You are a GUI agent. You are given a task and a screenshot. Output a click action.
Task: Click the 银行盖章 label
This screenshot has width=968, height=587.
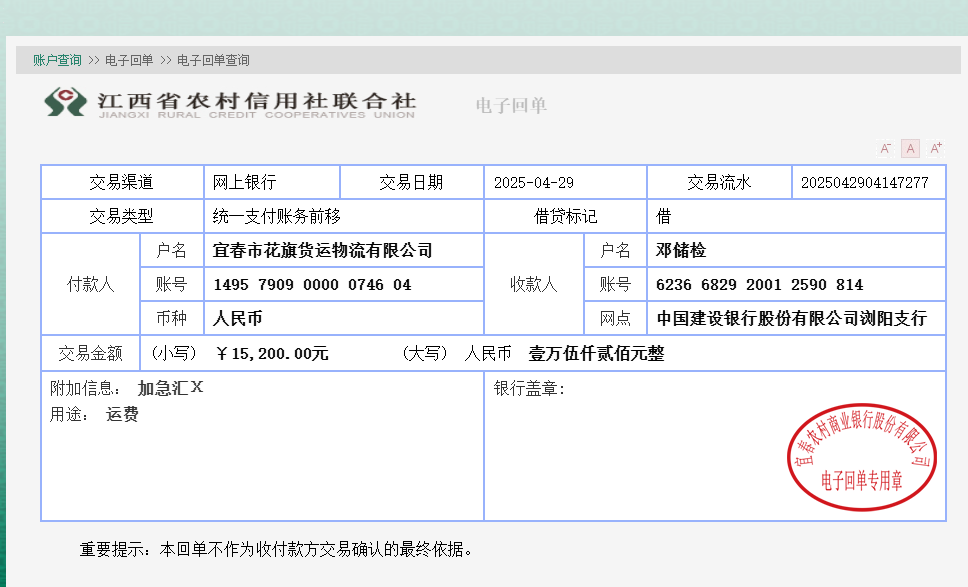pos(529,388)
